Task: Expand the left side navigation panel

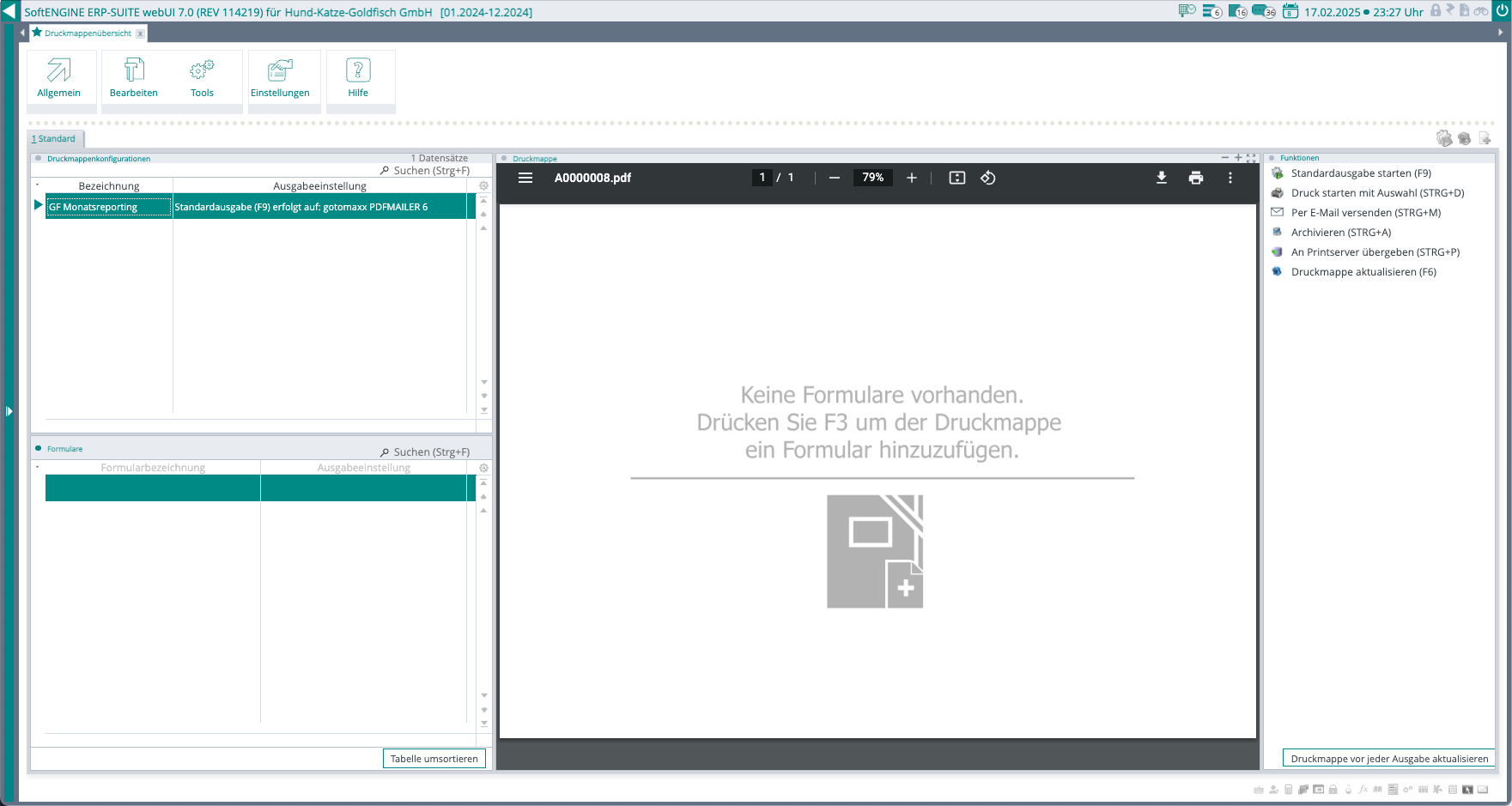Action: click(x=9, y=411)
